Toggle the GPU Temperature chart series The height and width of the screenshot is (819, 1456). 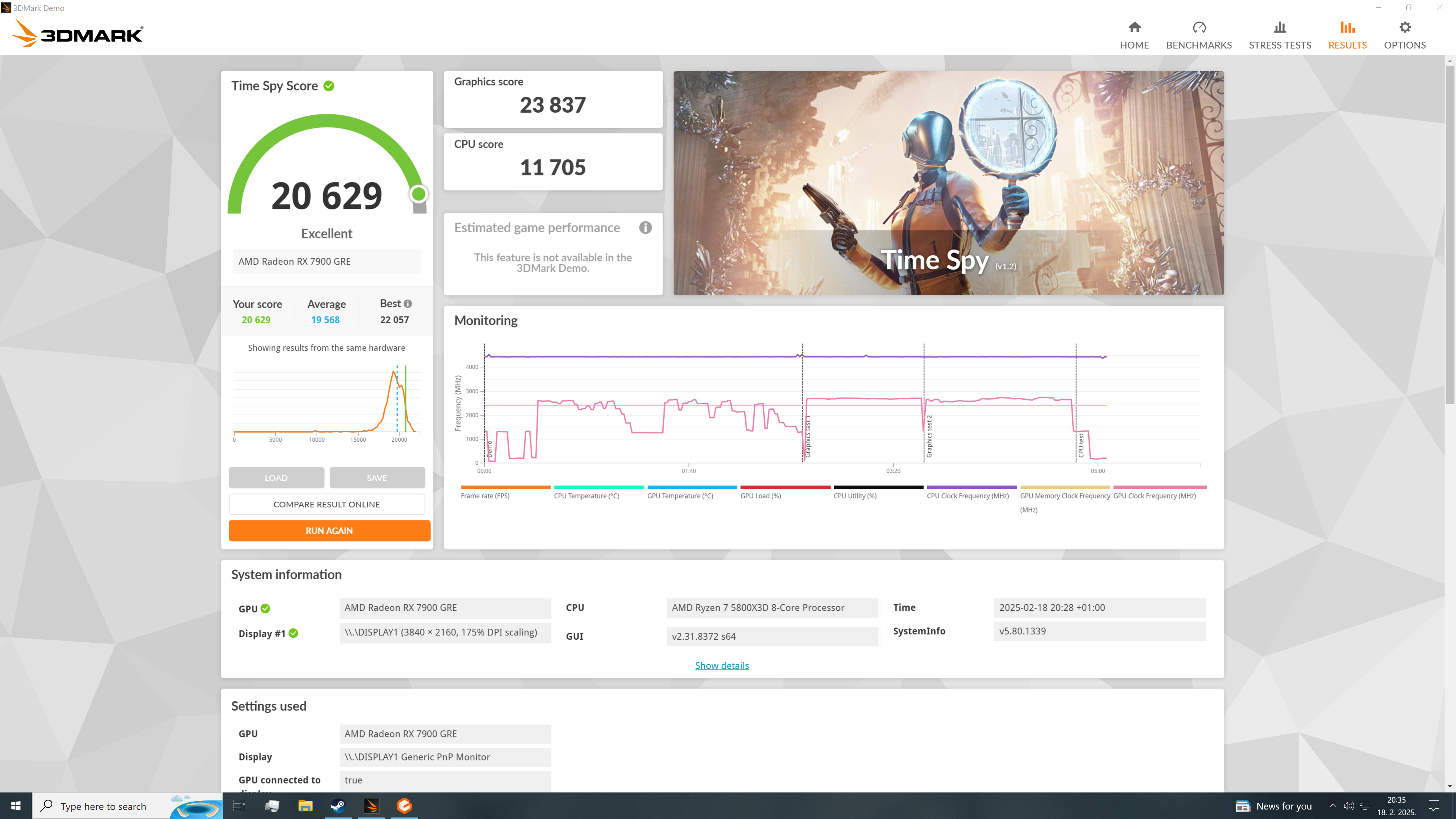pos(680,496)
